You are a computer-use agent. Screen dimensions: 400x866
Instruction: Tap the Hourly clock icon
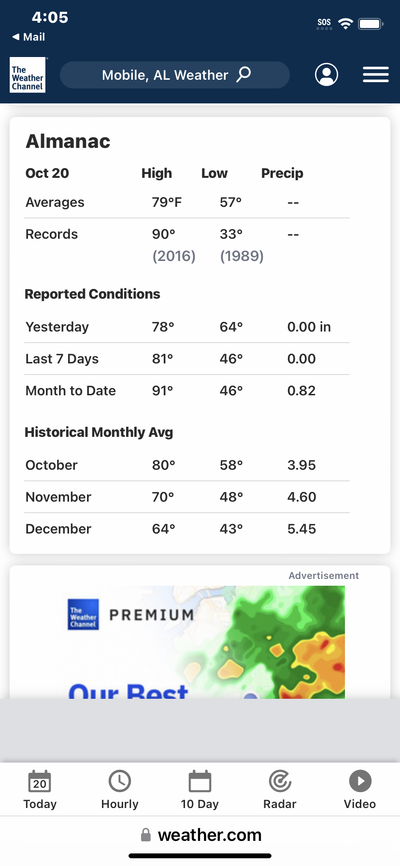pos(119,781)
